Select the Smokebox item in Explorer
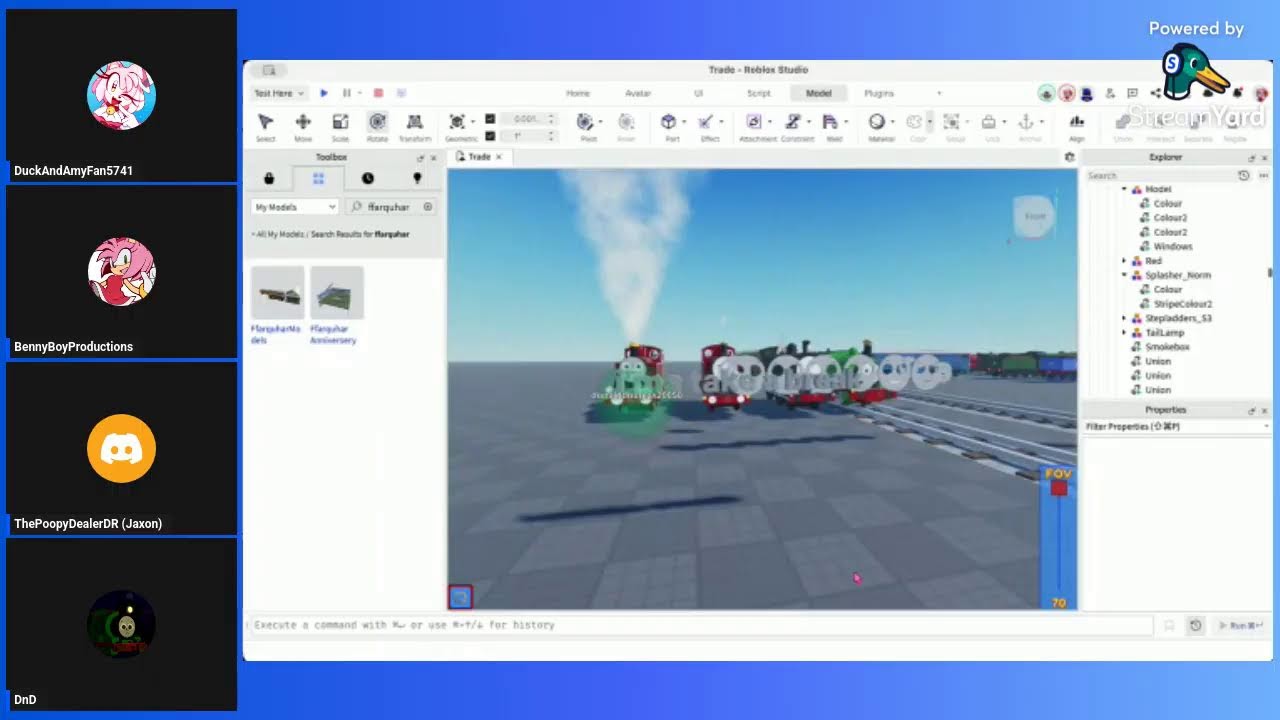1280x720 pixels. (1167, 347)
